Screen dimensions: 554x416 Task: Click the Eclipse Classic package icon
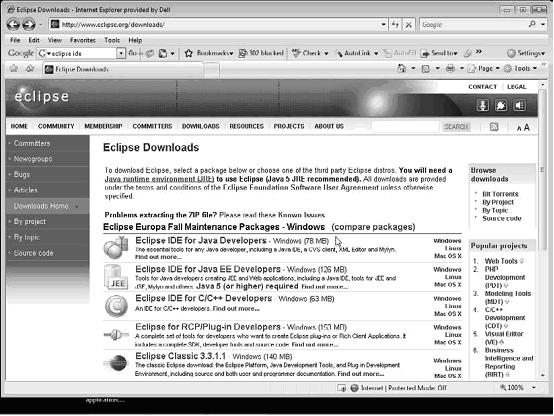click(117, 363)
